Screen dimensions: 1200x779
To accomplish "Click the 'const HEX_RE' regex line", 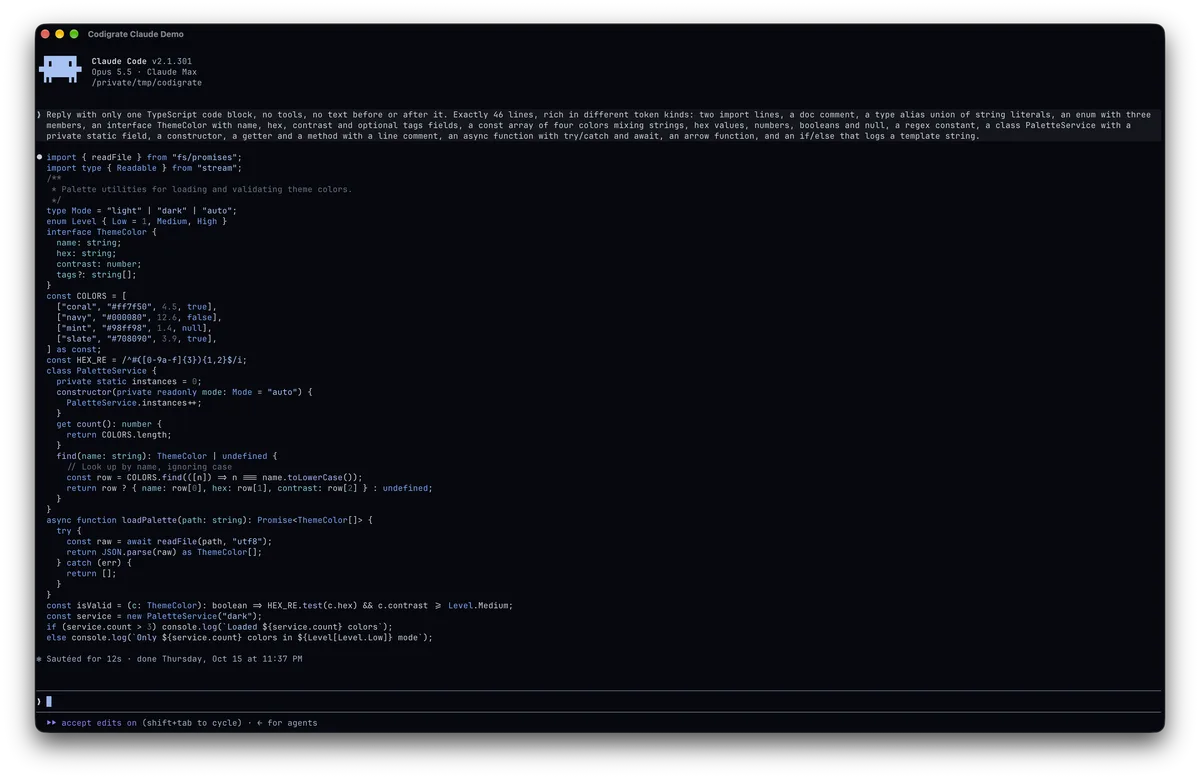I will pos(147,360).
